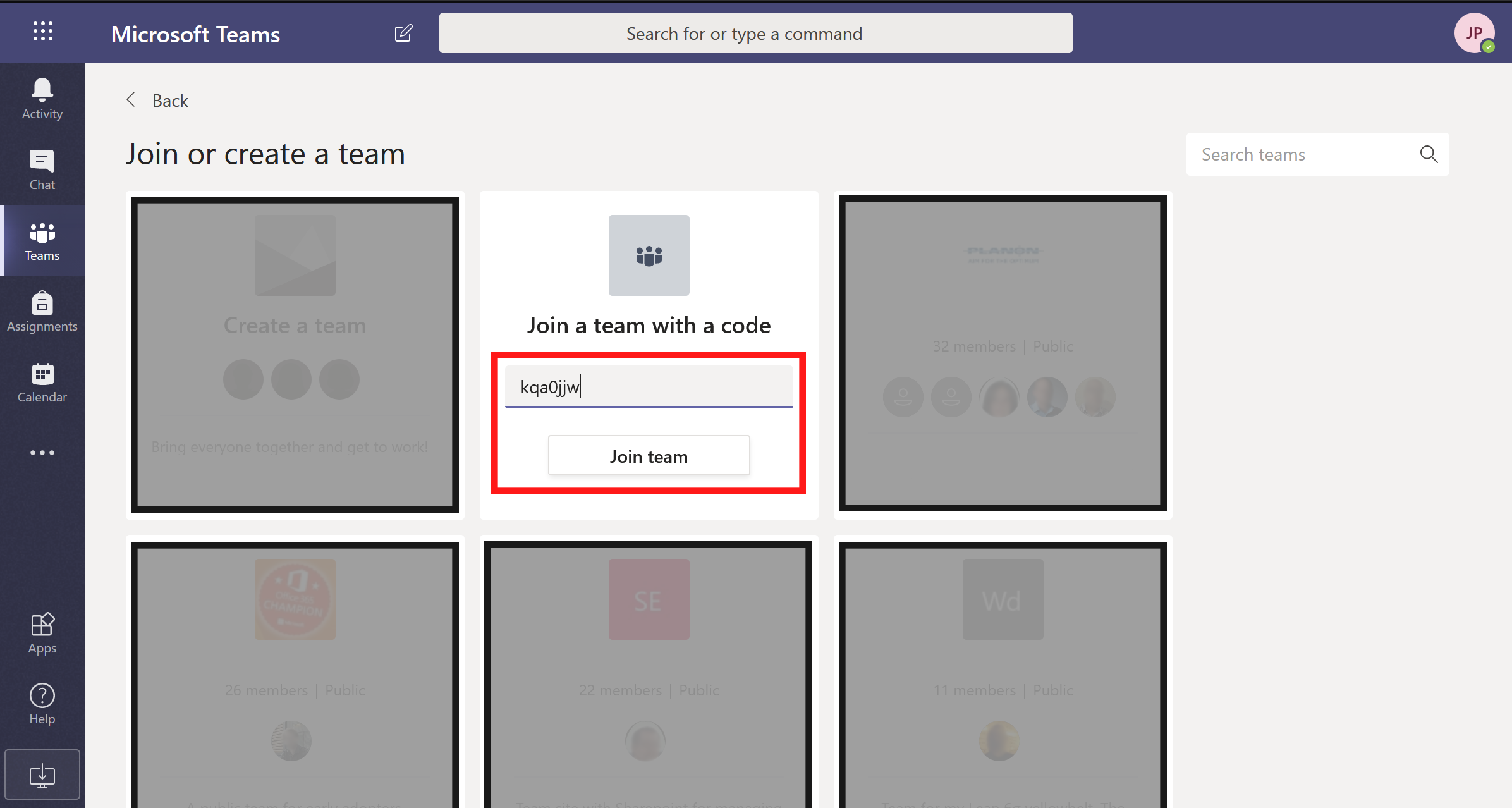Focus the team code input field

pos(649,386)
